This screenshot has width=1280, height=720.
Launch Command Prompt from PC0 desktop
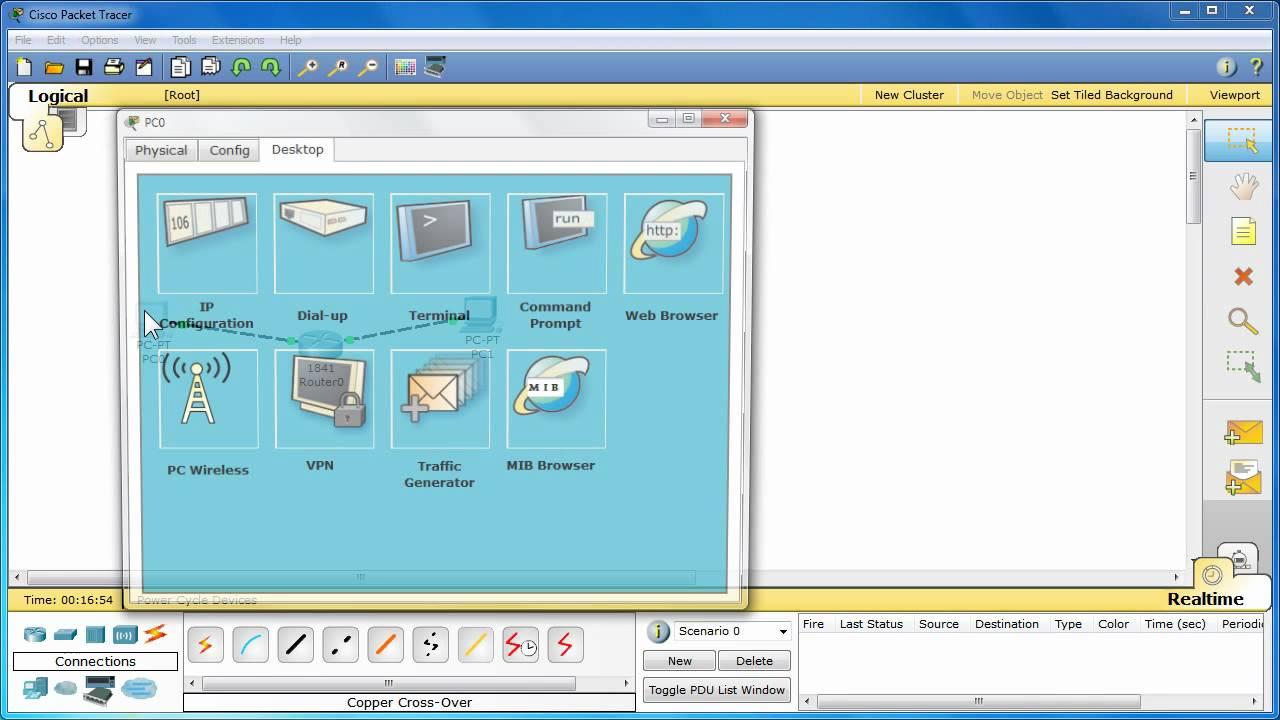click(556, 243)
